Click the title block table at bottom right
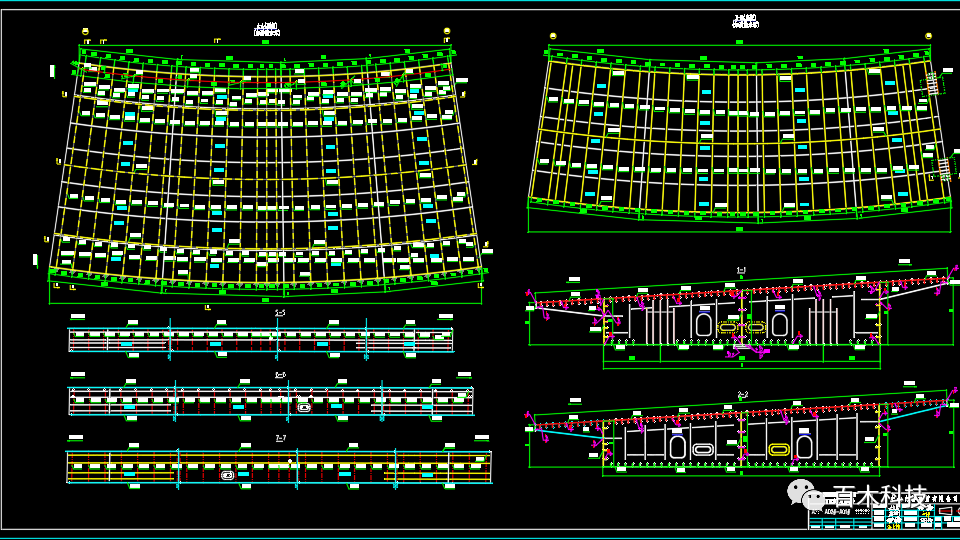This screenshot has height=540, width=960. coord(882,515)
